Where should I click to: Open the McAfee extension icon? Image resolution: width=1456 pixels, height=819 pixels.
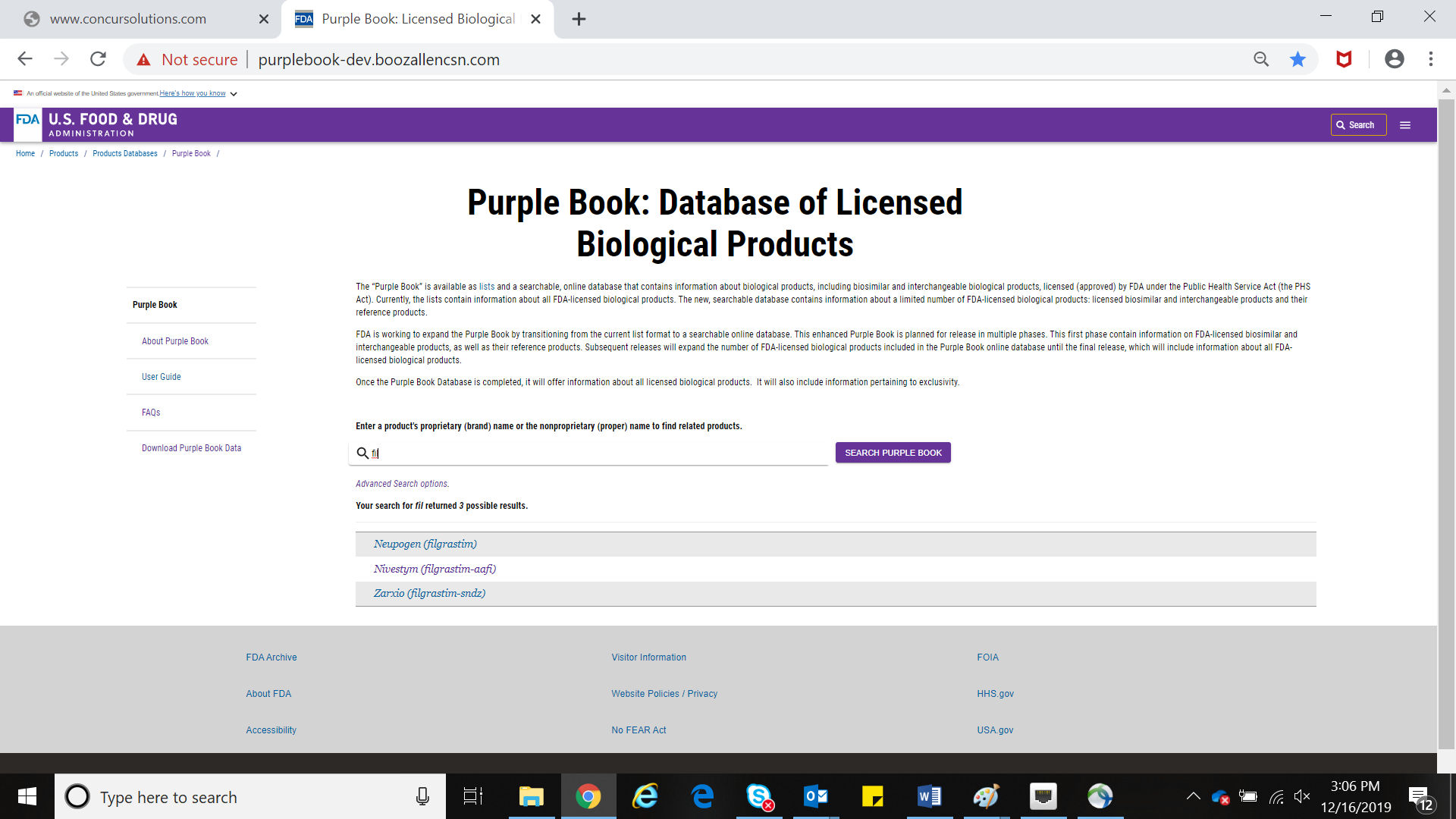(1344, 59)
